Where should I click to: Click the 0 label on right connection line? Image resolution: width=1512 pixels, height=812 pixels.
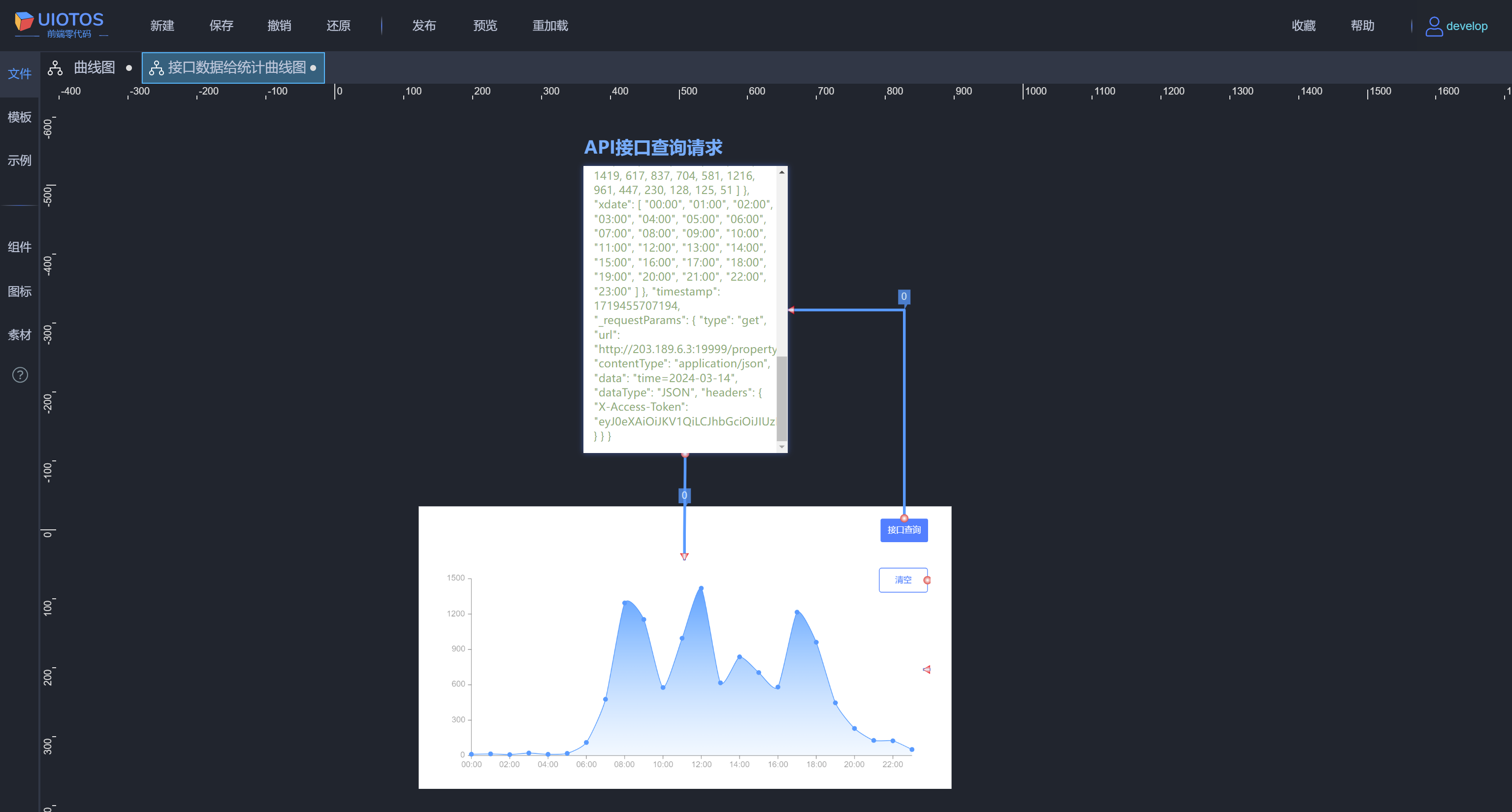[904, 296]
